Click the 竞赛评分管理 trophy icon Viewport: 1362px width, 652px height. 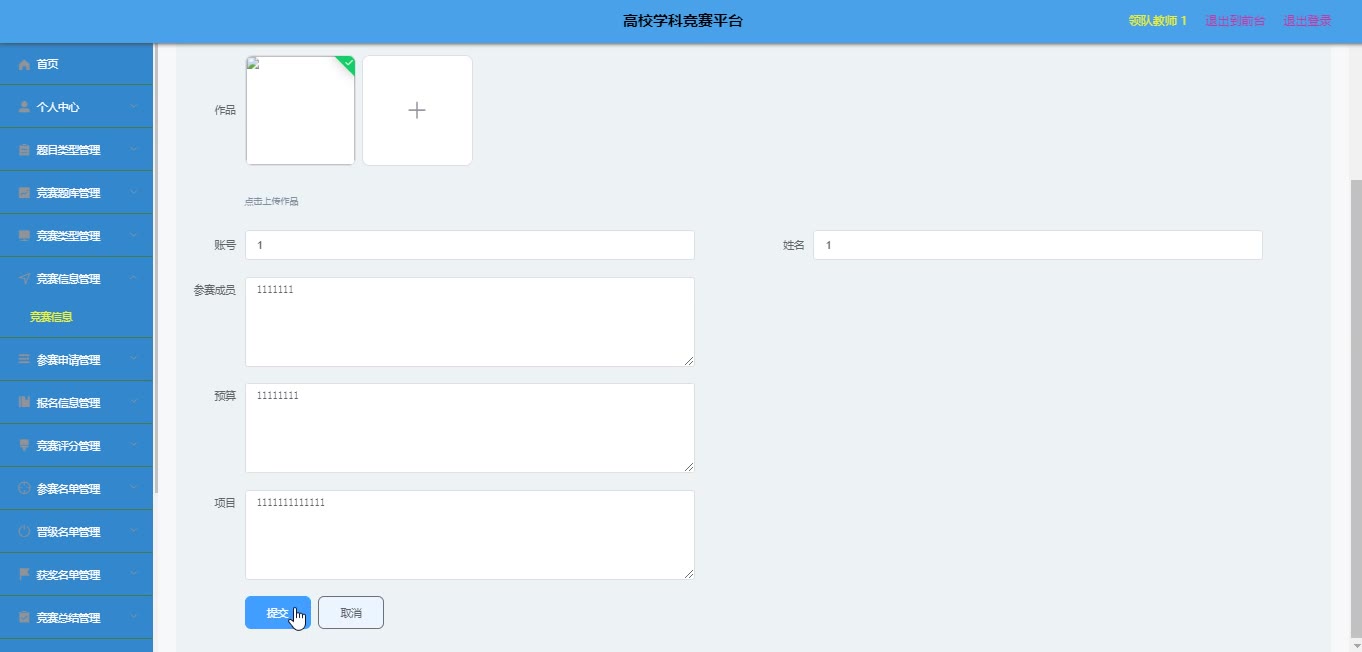24,446
